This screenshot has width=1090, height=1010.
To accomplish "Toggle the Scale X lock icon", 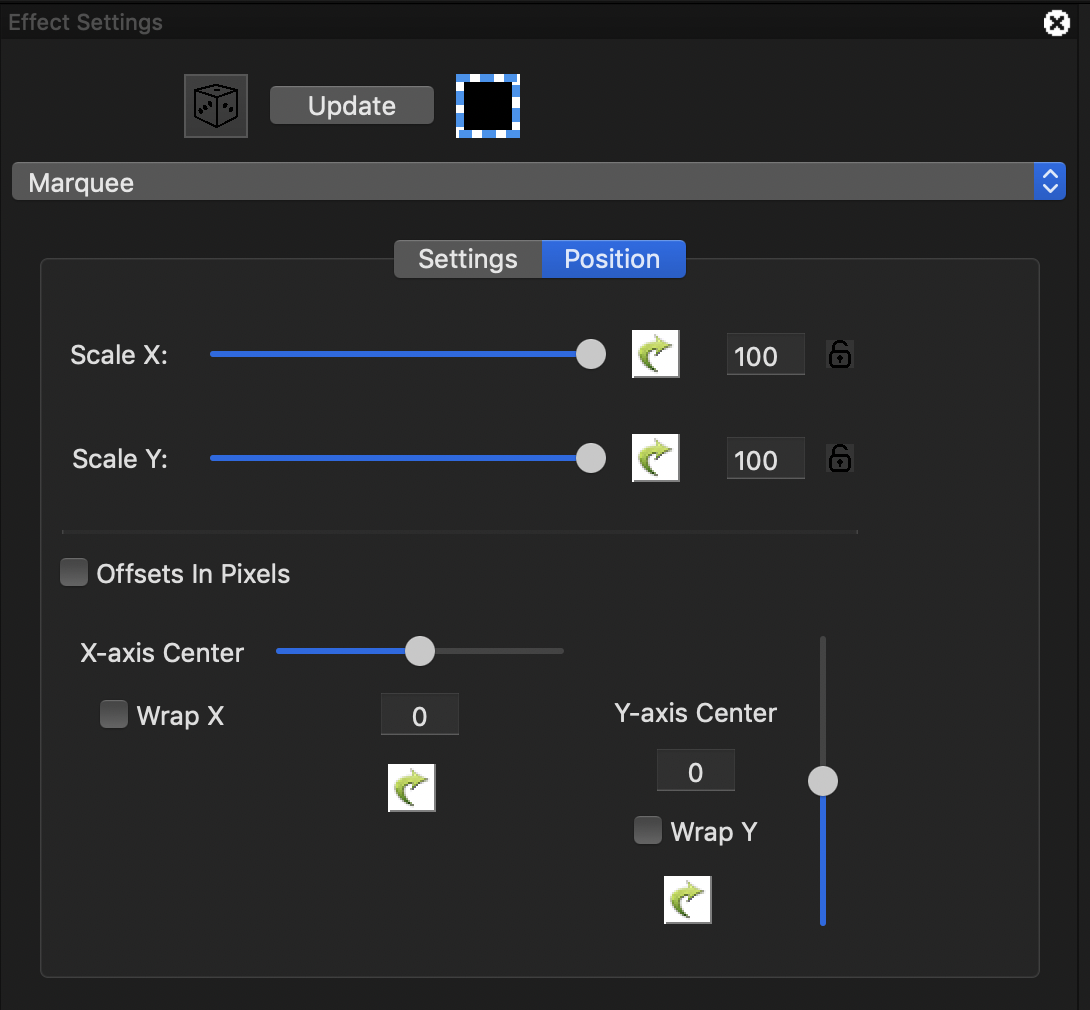I will click(840, 354).
